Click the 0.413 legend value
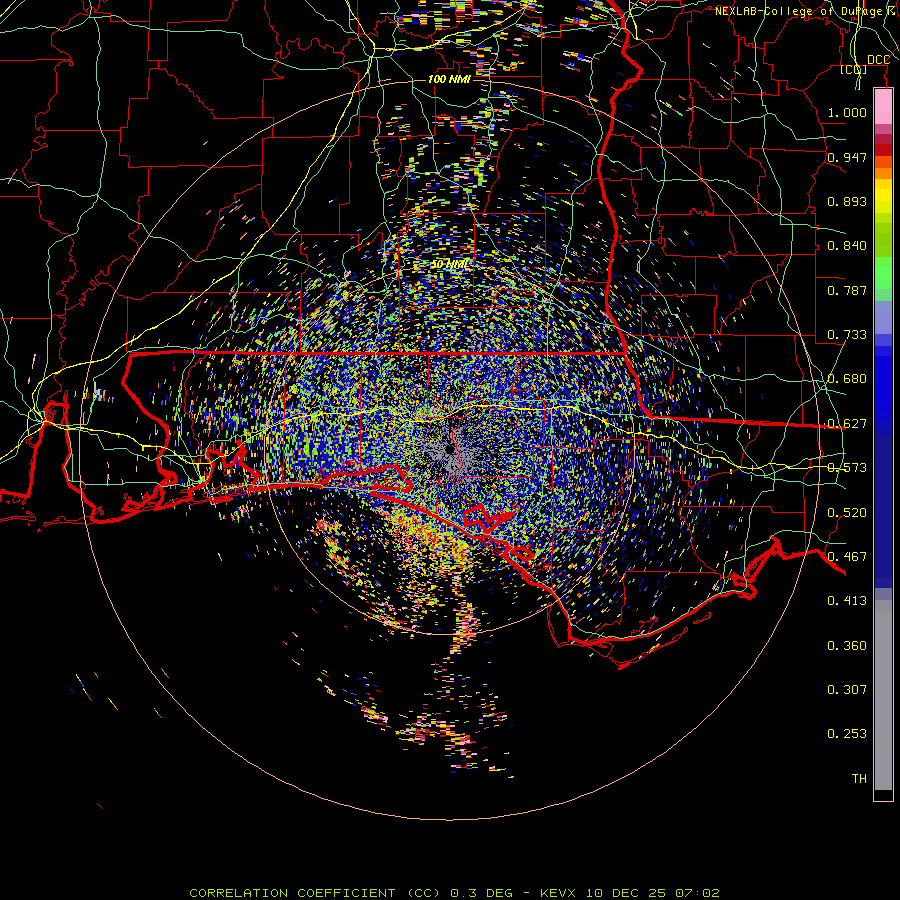Screen dimensions: 900x900 click(x=847, y=601)
